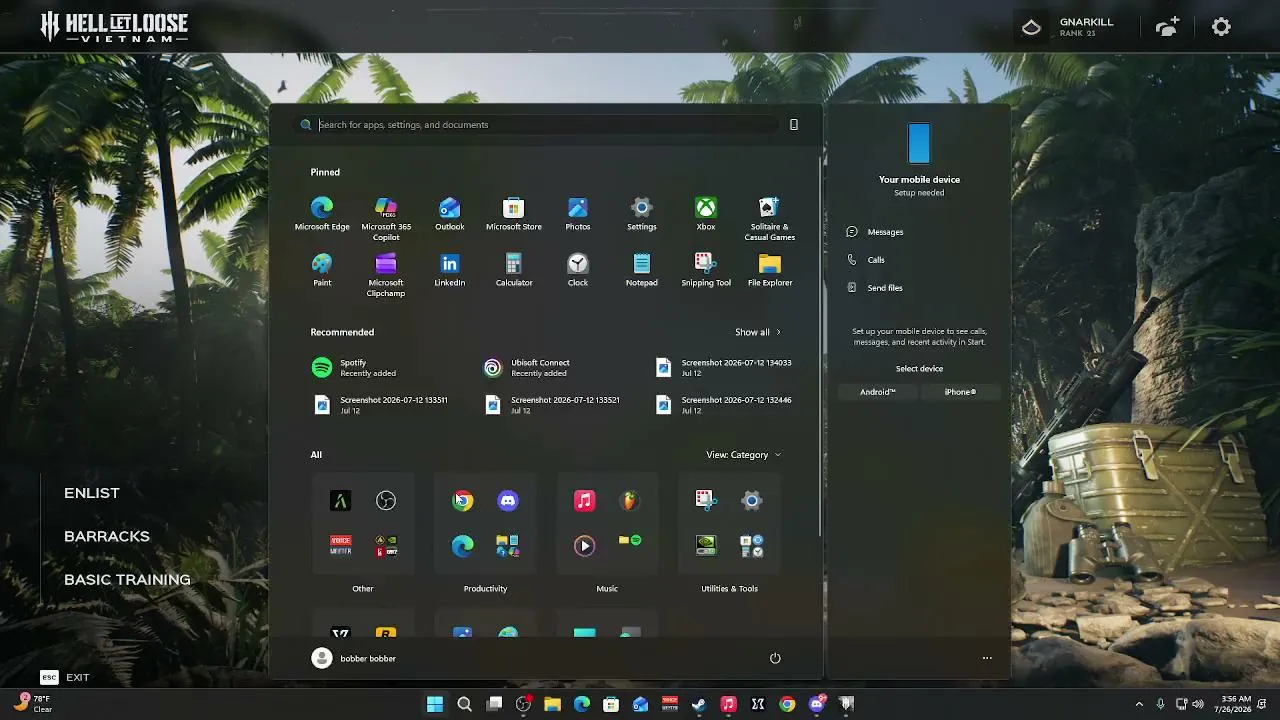The width and height of the screenshot is (1280, 720).
Task: Launch Microsoft 365 Copilot pinned app
Action: 386,218
